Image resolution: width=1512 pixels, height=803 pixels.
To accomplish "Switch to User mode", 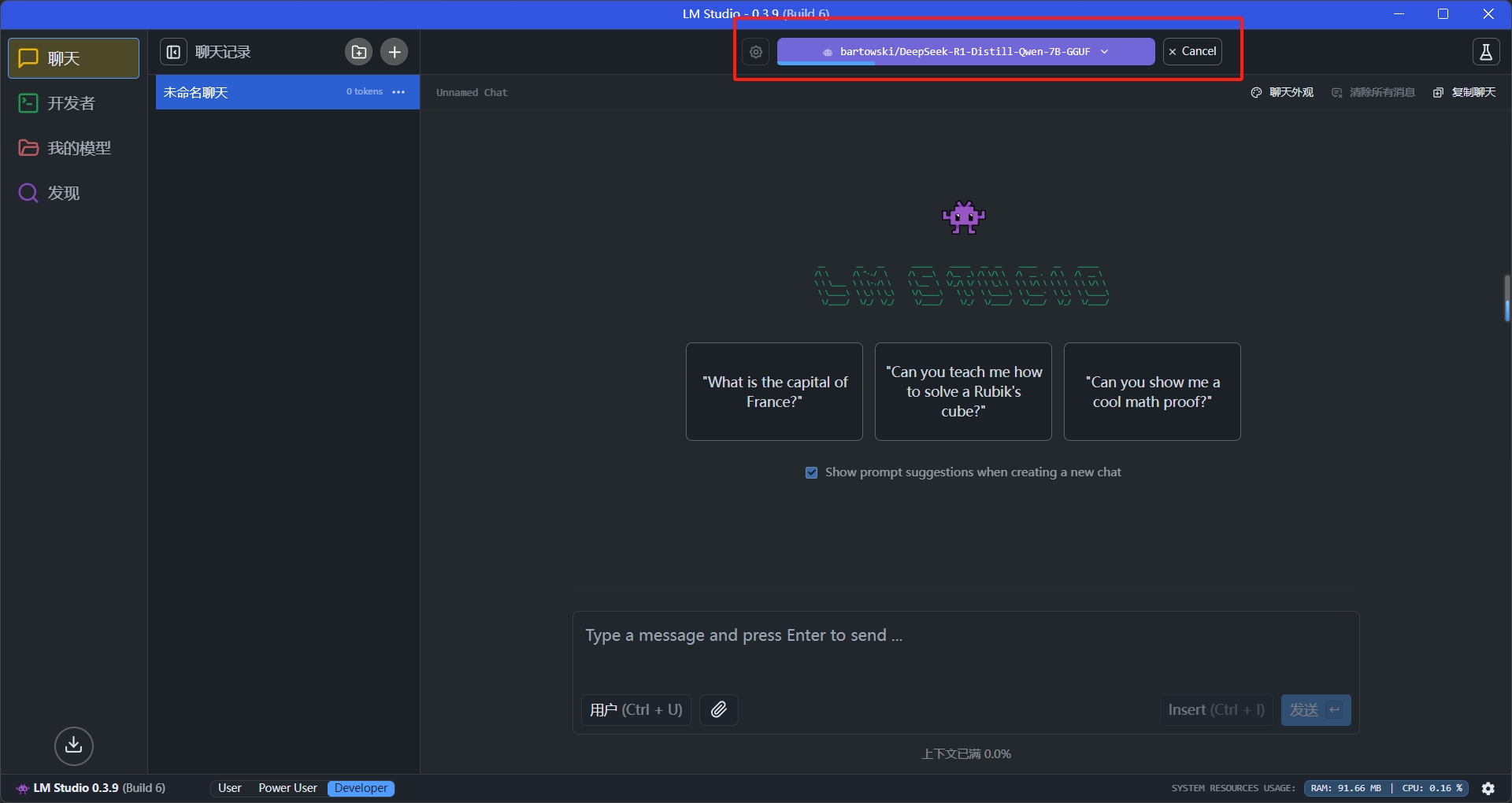I will tap(230, 788).
